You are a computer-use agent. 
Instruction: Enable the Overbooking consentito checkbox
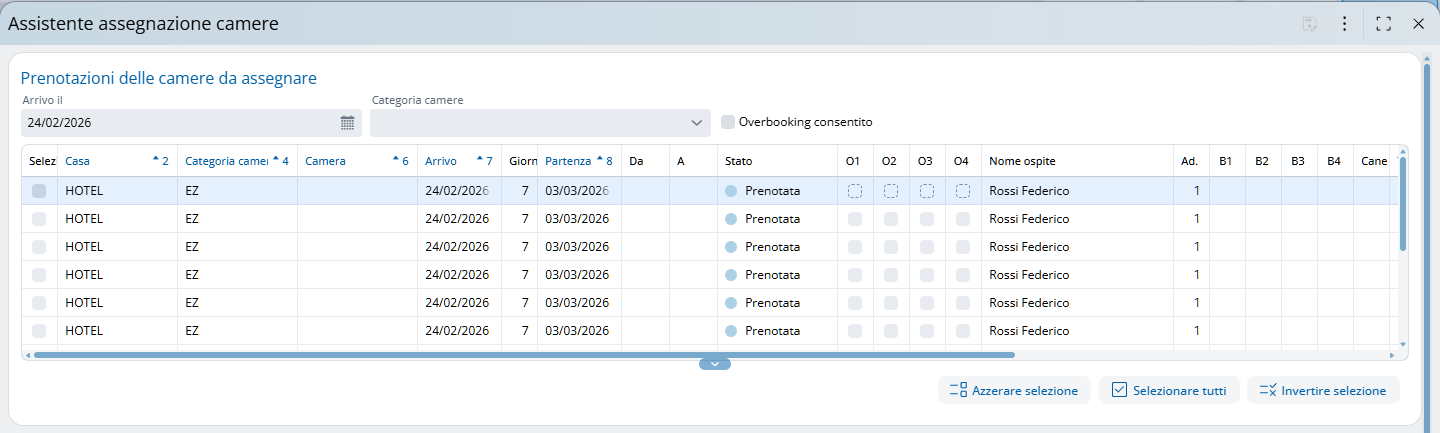tap(728, 122)
